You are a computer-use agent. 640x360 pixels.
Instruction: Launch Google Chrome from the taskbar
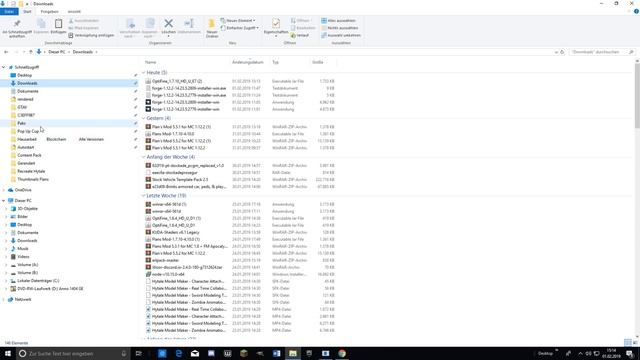(x=342, y=353)
